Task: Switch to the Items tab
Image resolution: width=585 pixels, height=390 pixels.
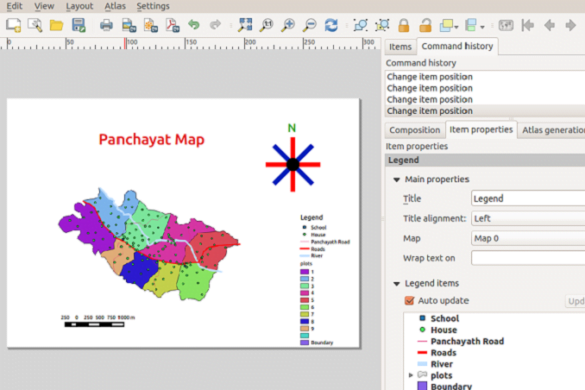Action: pos(400,47)
